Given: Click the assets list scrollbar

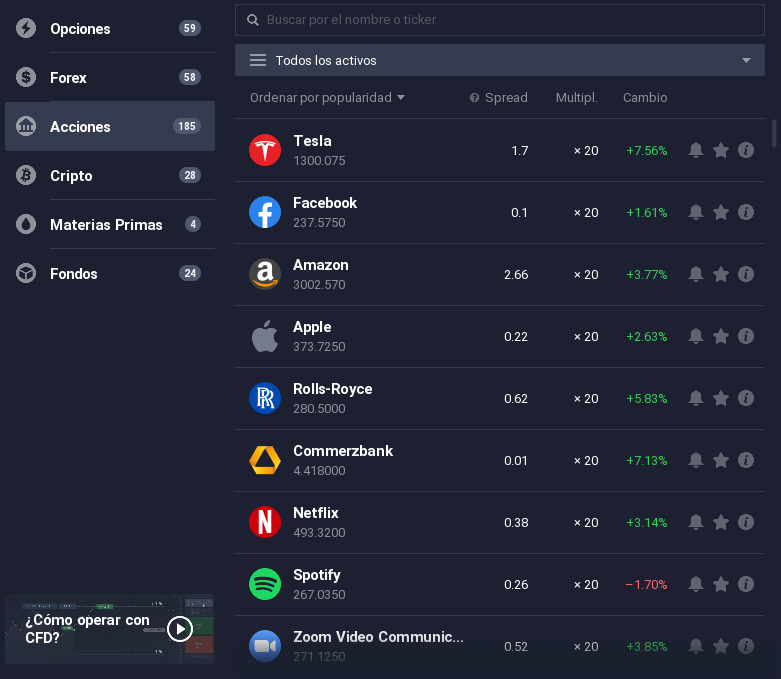Looking at the screenshot, I should pyautogui.click(x=774, y=133).
